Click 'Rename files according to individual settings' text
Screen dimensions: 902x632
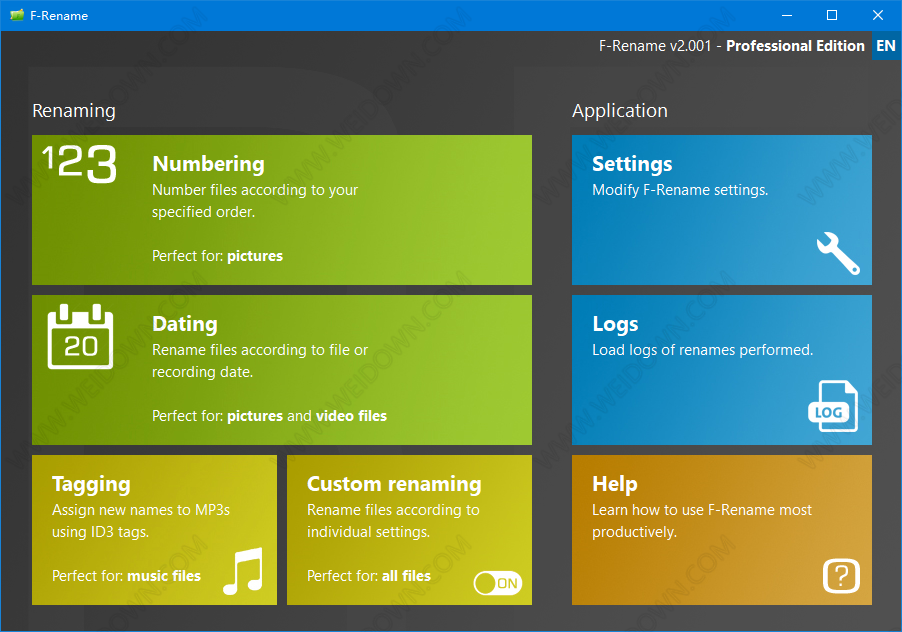tap(393, 520)
